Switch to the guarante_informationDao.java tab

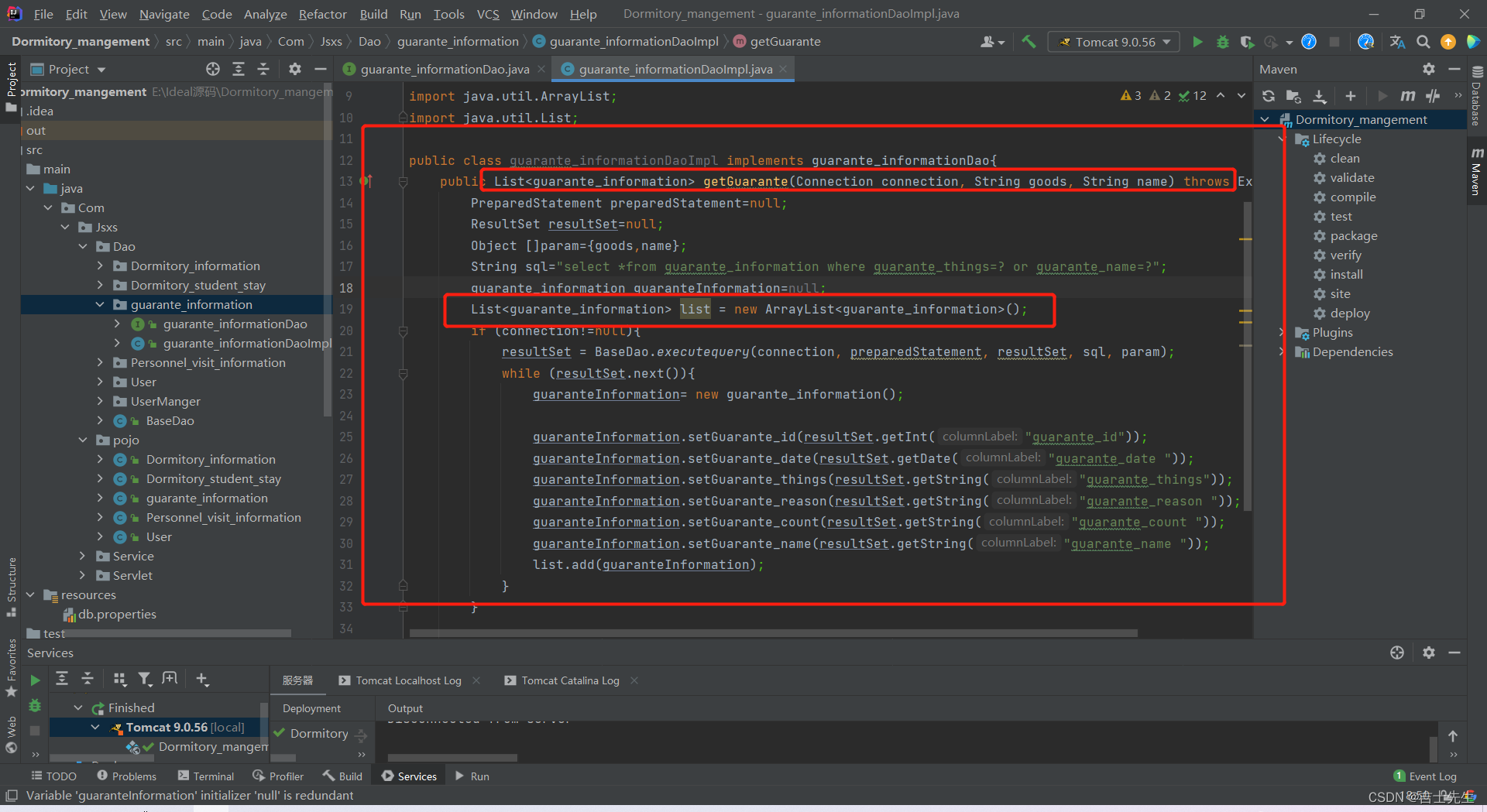coord(445,69)
